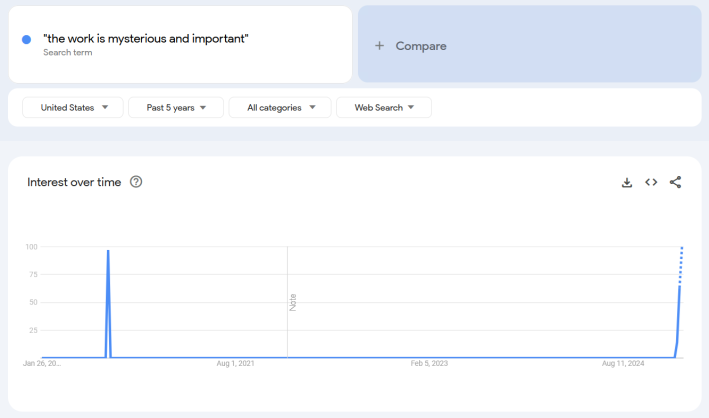Image resolution: width=709 pixels, height=418 pixels.
Task: Click the 100 value on the y-axis
Action: pos(32,247)
